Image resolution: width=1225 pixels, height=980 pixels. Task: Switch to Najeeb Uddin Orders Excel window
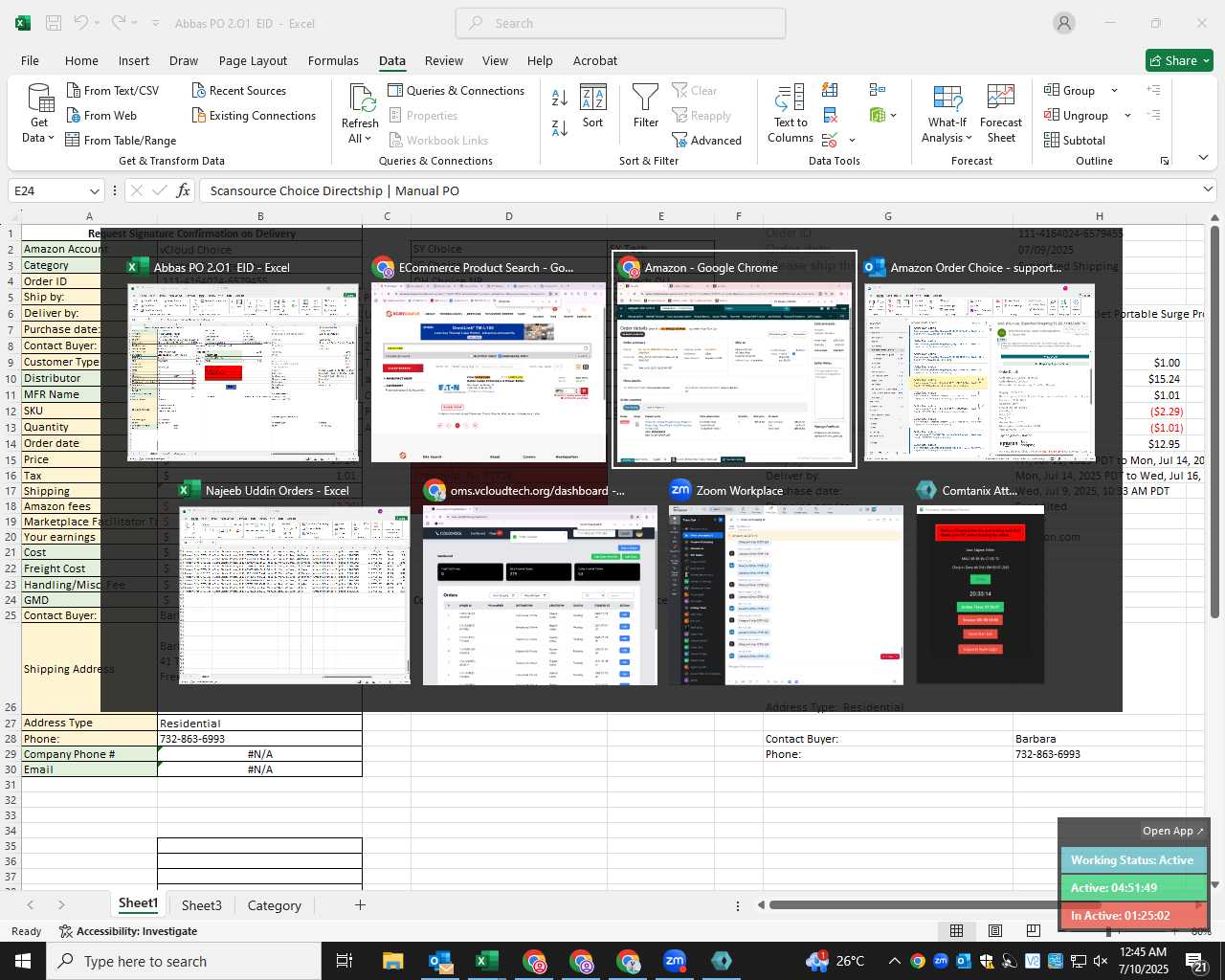pos(295,584)
